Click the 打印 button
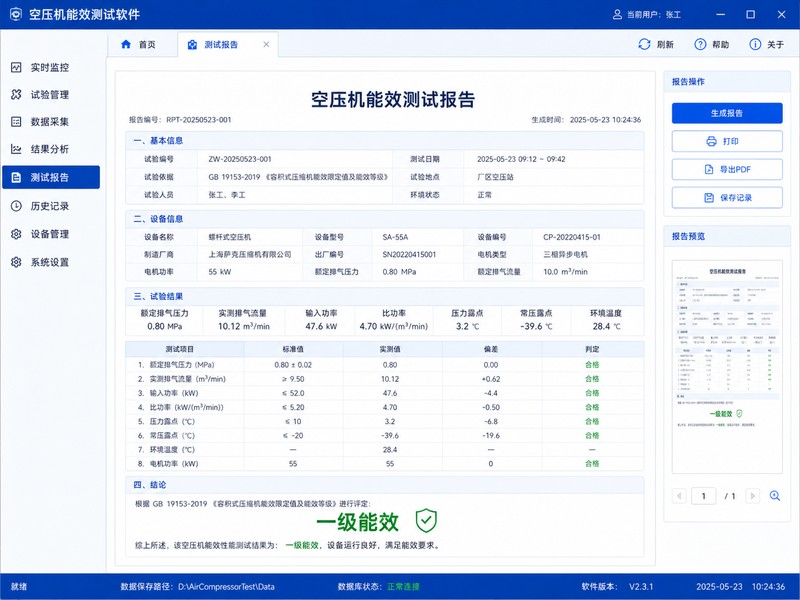Image resolution: width=800 pixels, height=600 pixels. point(727,141)
